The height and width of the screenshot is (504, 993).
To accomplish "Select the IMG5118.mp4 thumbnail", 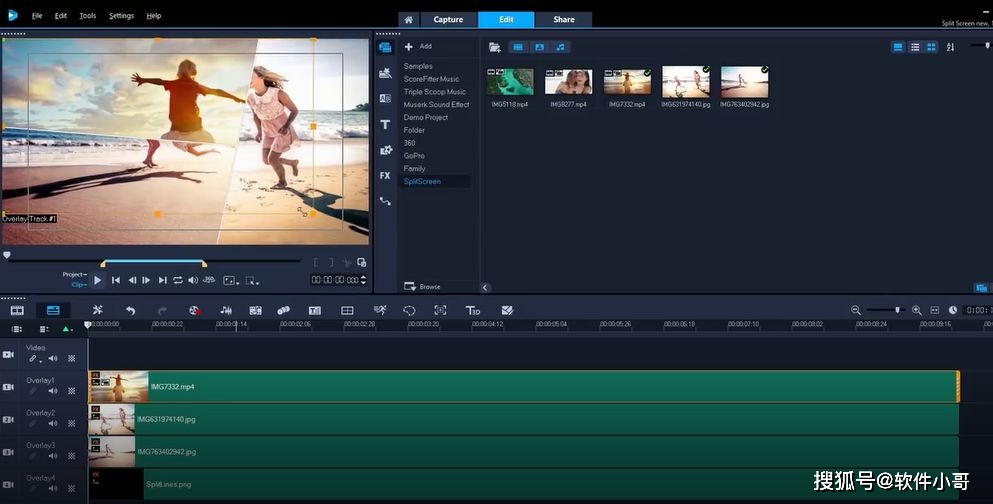I will tap(510, 82).
